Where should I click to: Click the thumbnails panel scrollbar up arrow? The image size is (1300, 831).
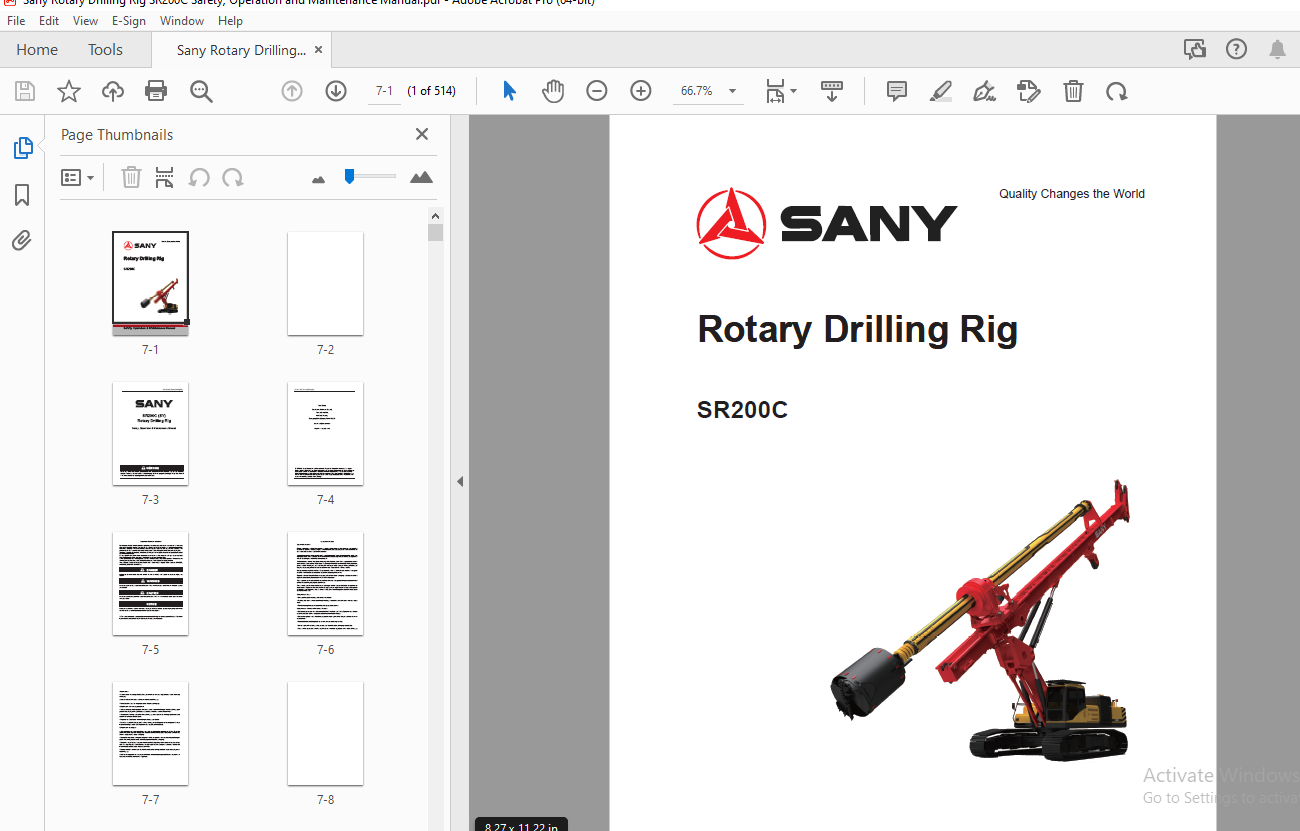click(435, 215)
